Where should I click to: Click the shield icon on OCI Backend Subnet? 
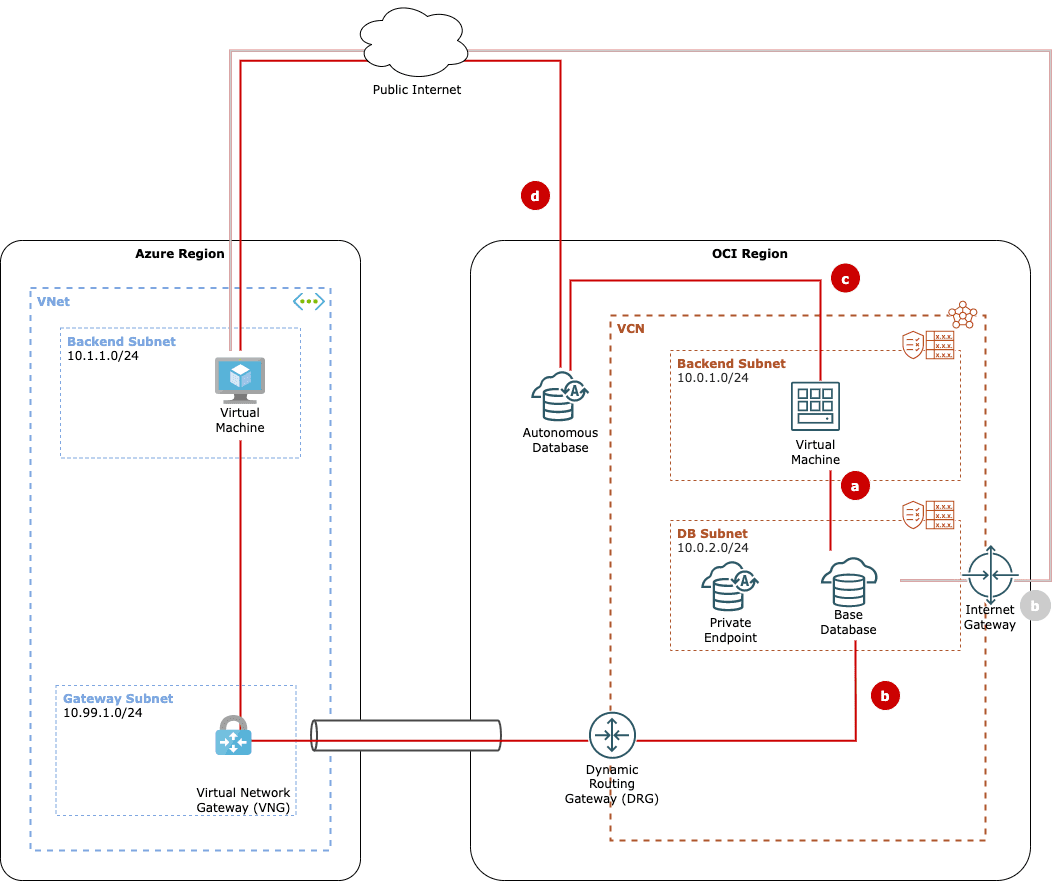click(x=912, y=344)
